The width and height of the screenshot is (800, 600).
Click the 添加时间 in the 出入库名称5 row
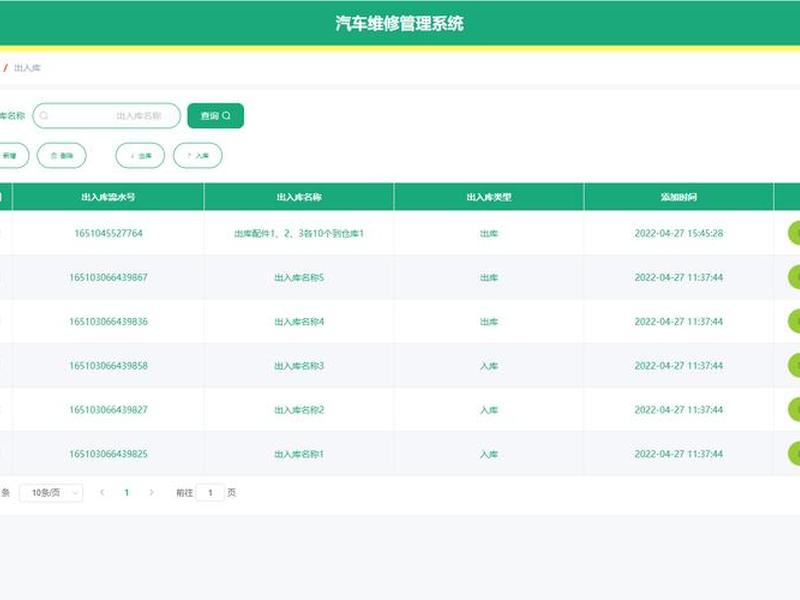point(679,278)
